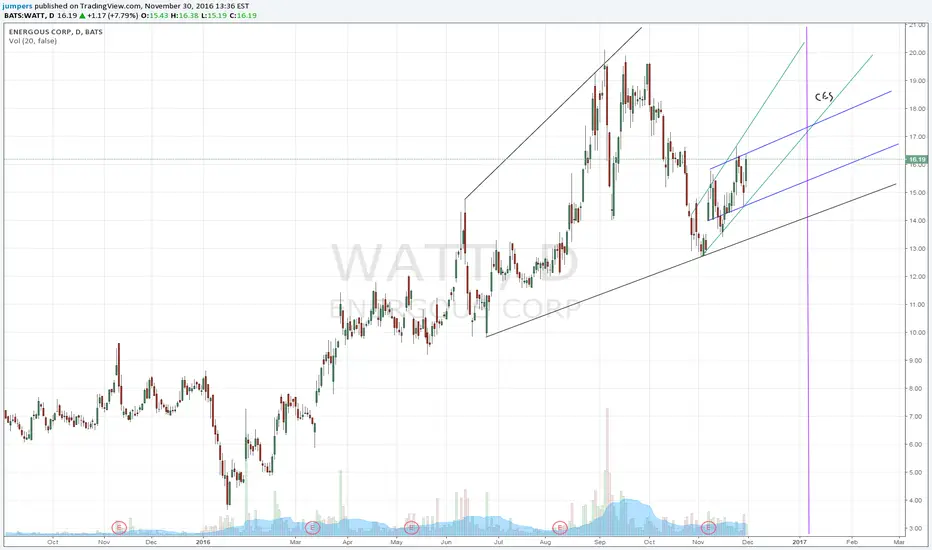Click the Apr label on time axis
Screen dimensions: 932x550
(348, 542)
